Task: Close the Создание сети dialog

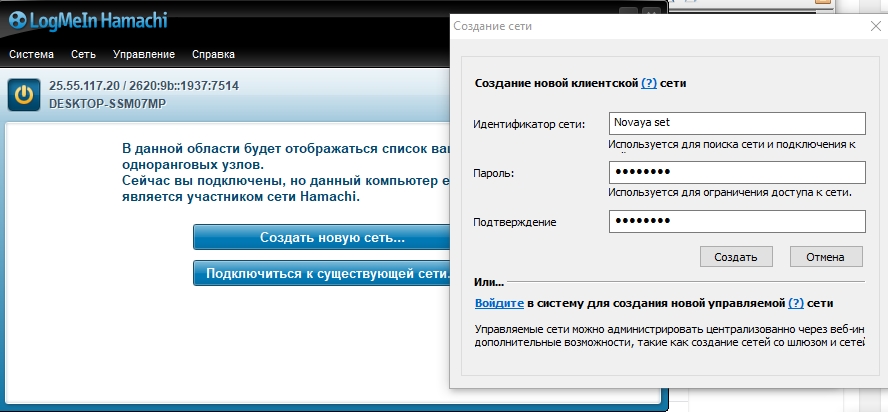Action: [875, 26]
